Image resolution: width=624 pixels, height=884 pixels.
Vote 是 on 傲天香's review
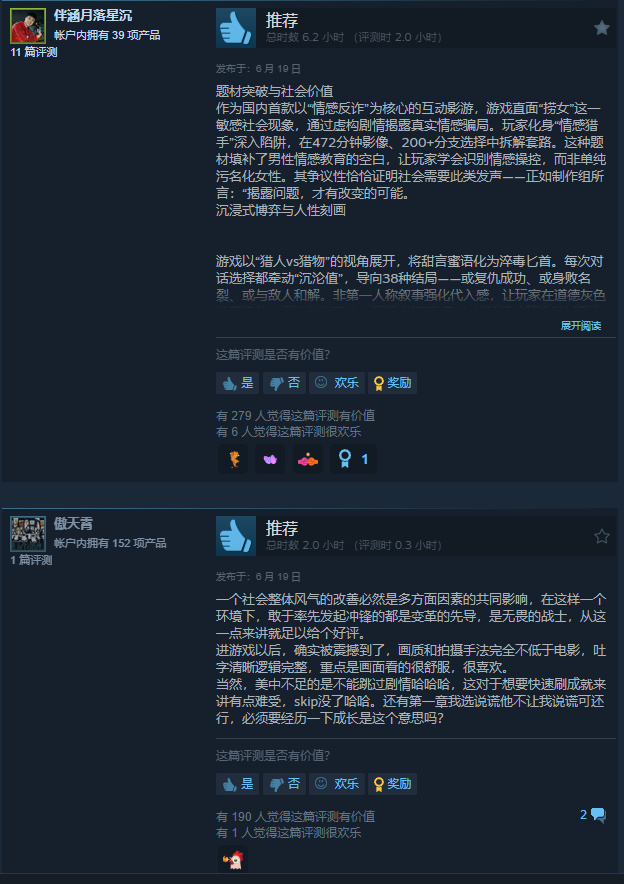(x=237, y=784)
